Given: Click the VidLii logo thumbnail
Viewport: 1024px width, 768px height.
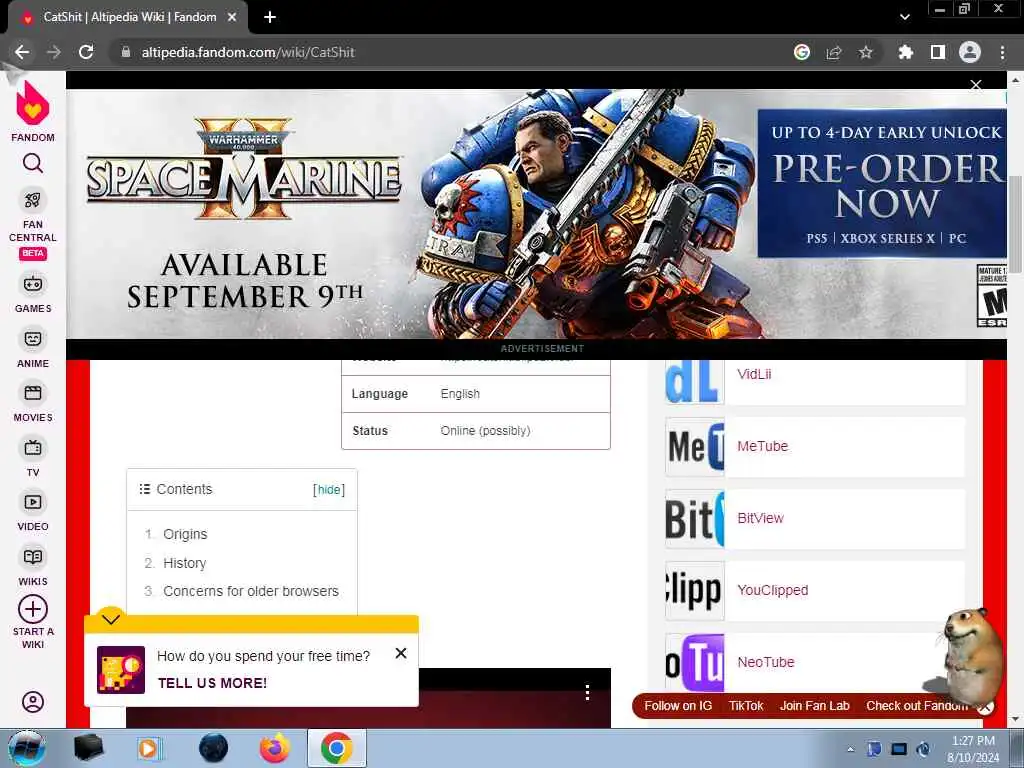Looking at the screenshot, I should pos(695,381).
